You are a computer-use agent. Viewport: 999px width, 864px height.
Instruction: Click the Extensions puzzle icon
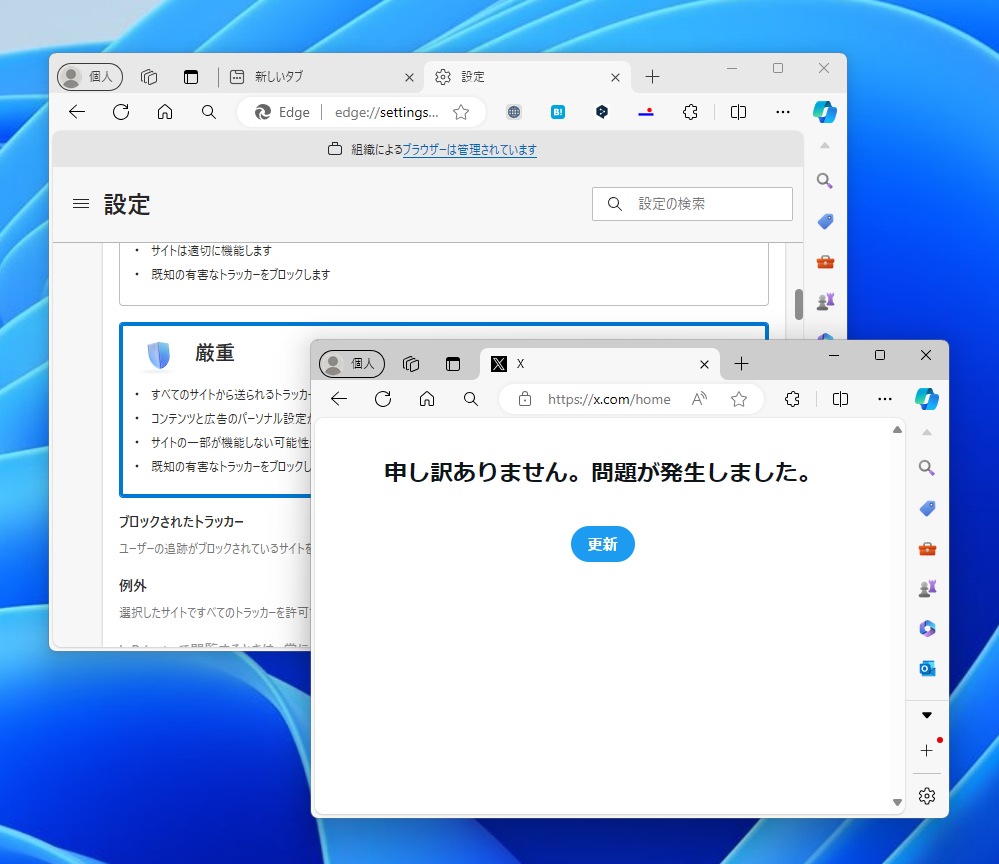pyautogui.click(x=791, y=398)
